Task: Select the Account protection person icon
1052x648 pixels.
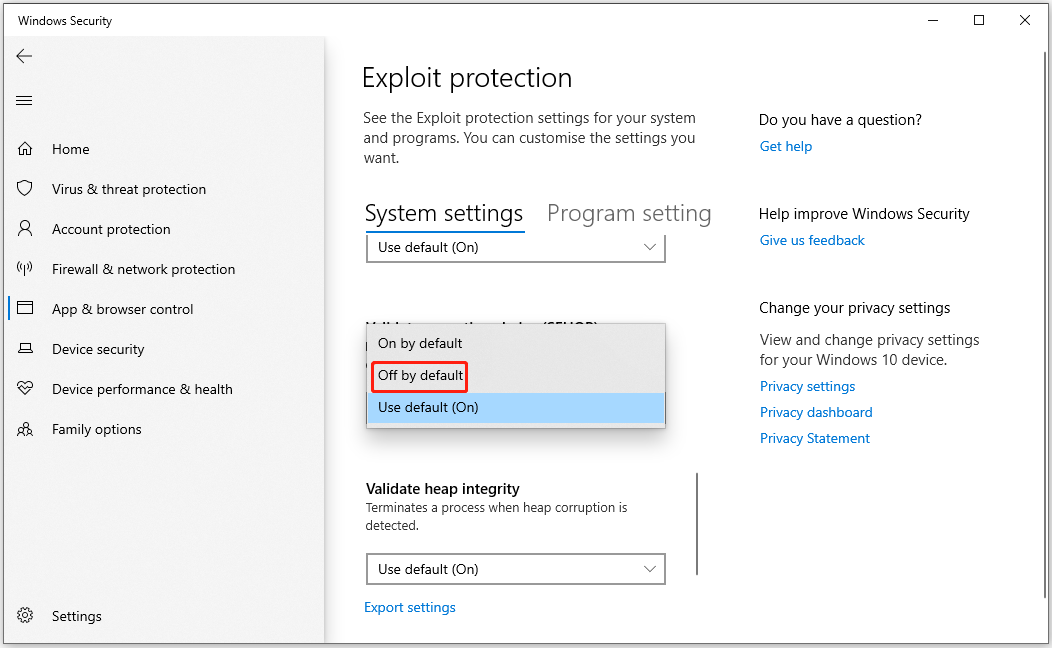Action: click(x=25, y=229)
